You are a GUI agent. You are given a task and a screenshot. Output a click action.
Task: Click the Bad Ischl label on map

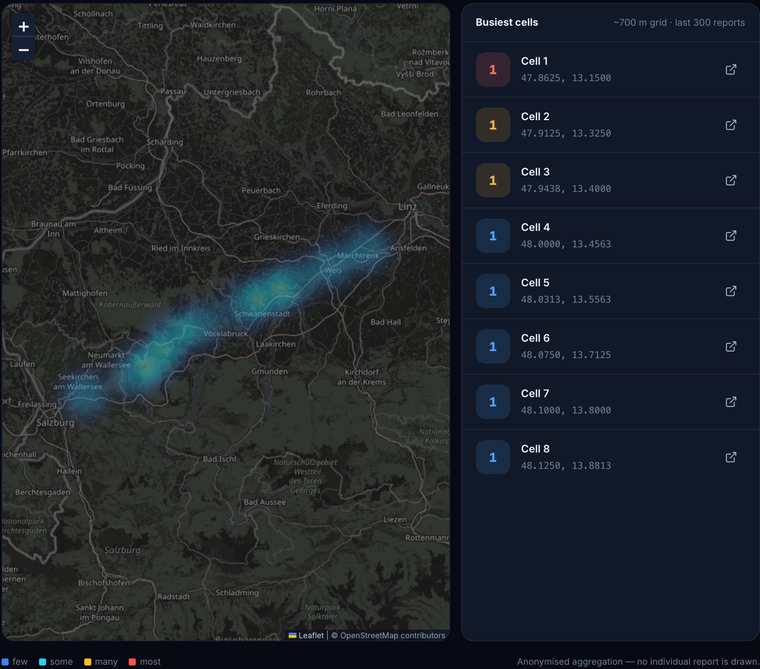220,459
